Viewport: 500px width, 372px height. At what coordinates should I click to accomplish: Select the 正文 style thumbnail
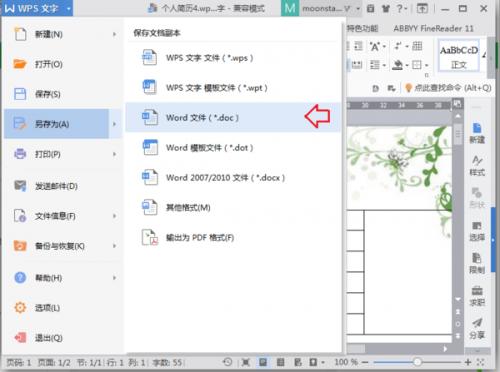tap(459, 55)
